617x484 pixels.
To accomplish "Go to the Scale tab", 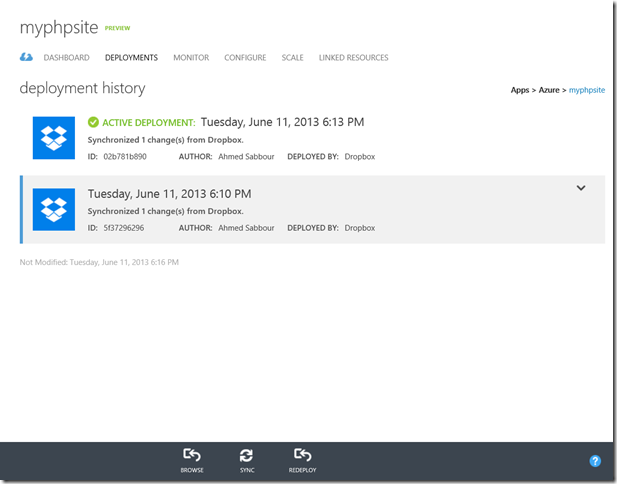I will [x=292, y=58].
